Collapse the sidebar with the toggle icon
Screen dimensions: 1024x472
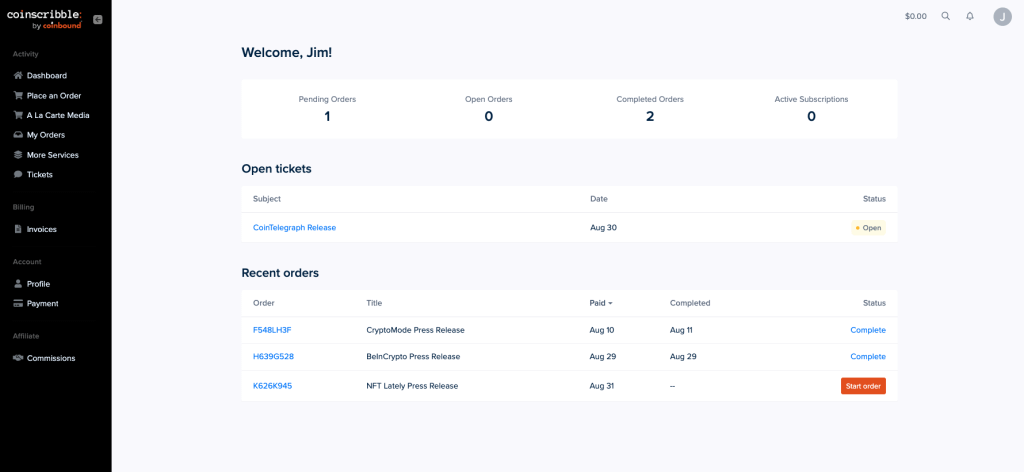click(97, 19)
